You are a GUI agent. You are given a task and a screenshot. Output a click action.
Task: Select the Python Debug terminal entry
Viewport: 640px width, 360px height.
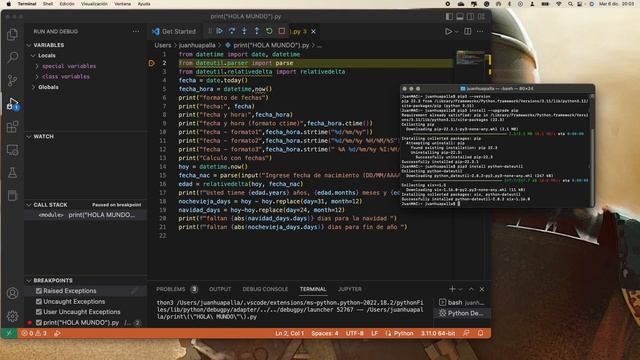(x=462, y=313)
